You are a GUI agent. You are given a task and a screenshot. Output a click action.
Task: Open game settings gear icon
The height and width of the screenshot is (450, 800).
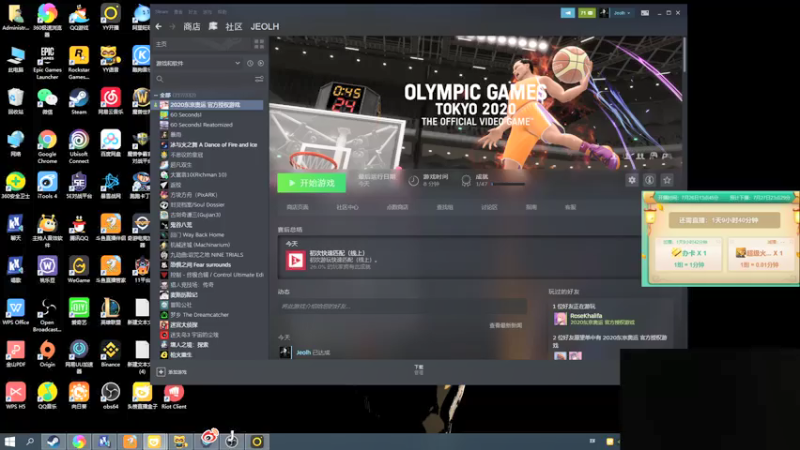point(632,180)
